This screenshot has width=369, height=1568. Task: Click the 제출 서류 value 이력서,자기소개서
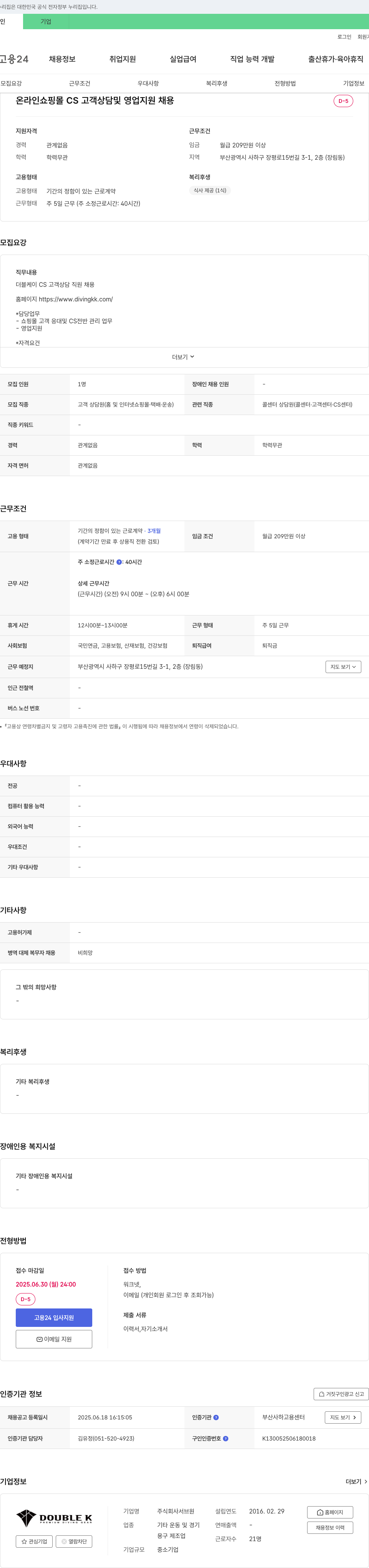[146, 1329]
